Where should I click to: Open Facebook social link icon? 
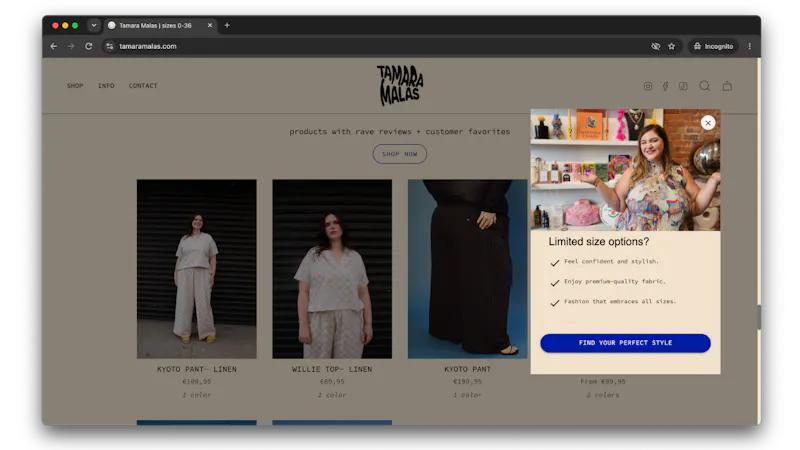pos(665,86)
